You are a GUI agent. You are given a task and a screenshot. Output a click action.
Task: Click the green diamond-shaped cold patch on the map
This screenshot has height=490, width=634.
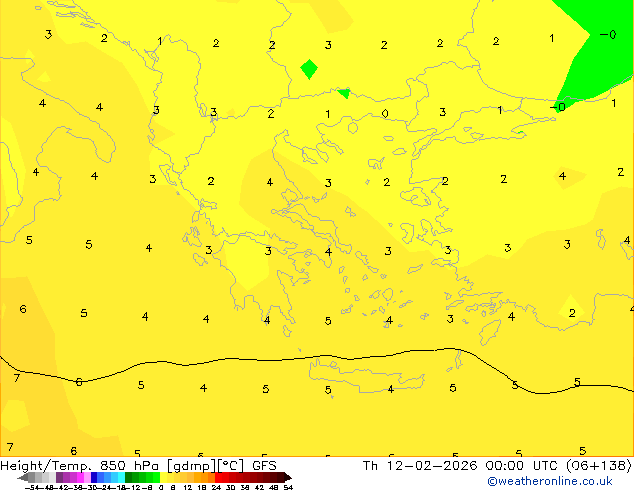(x=309, y=69)
